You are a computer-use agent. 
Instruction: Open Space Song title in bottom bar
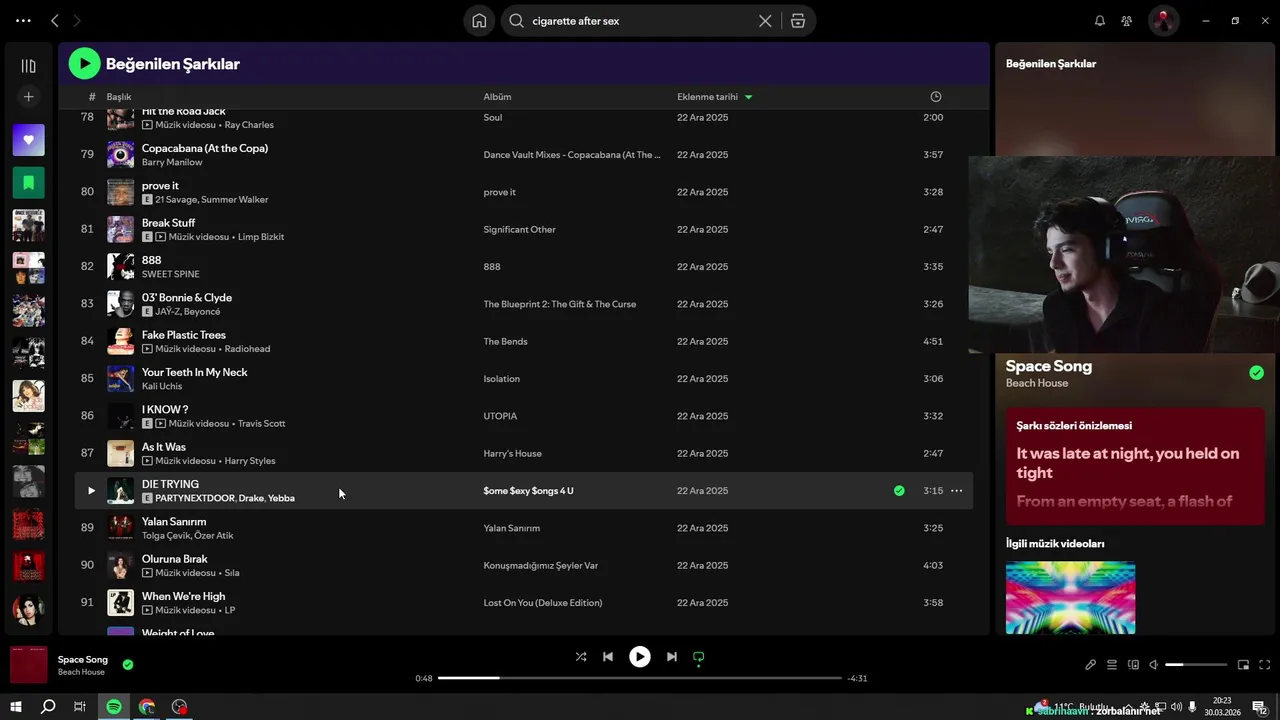coord(83,660)
